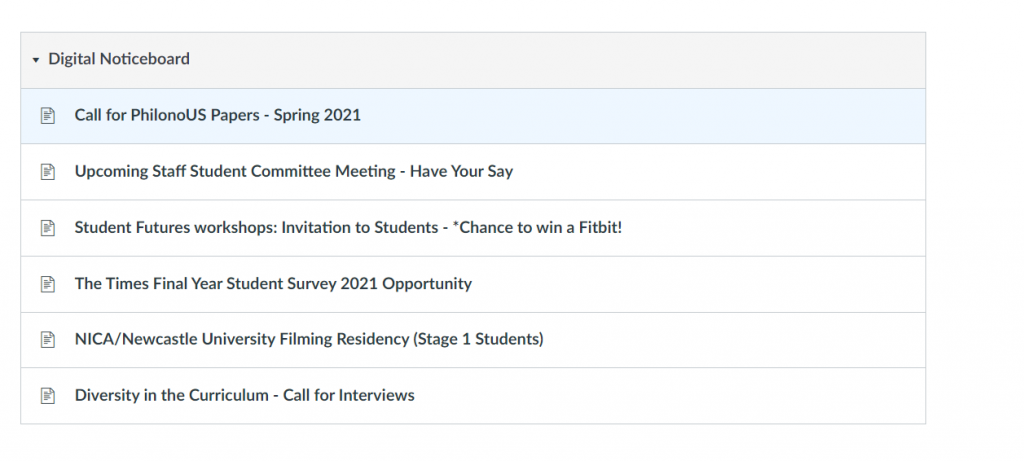Click the Digital Noticeboard header title
The image size is (1024, 461).
coord(118,59)
